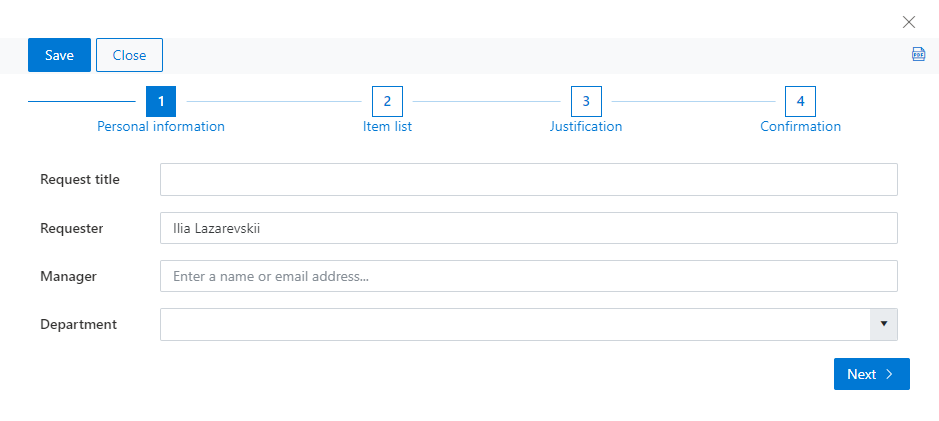The width and height of the screenshot is (939, 421).
Task: Save the request form
Action: pos(59,55)
